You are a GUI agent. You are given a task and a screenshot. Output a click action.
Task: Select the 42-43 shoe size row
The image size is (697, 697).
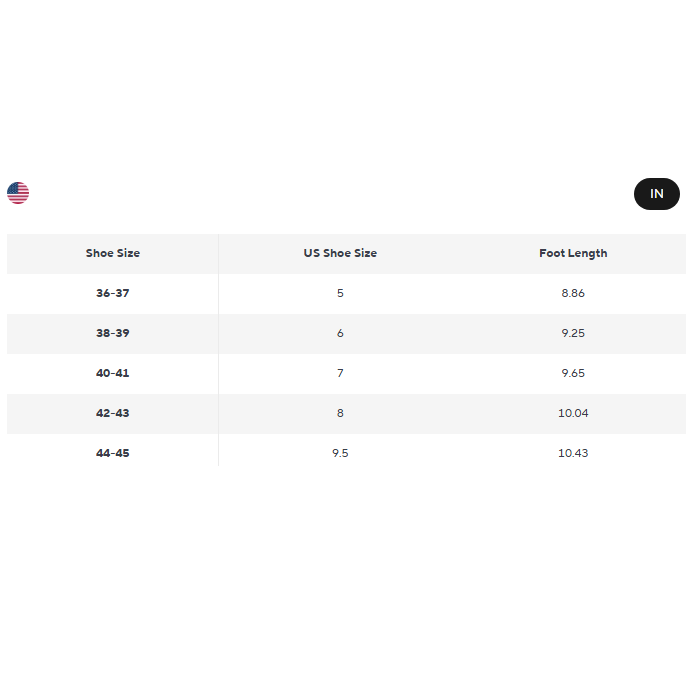(113, 413)
